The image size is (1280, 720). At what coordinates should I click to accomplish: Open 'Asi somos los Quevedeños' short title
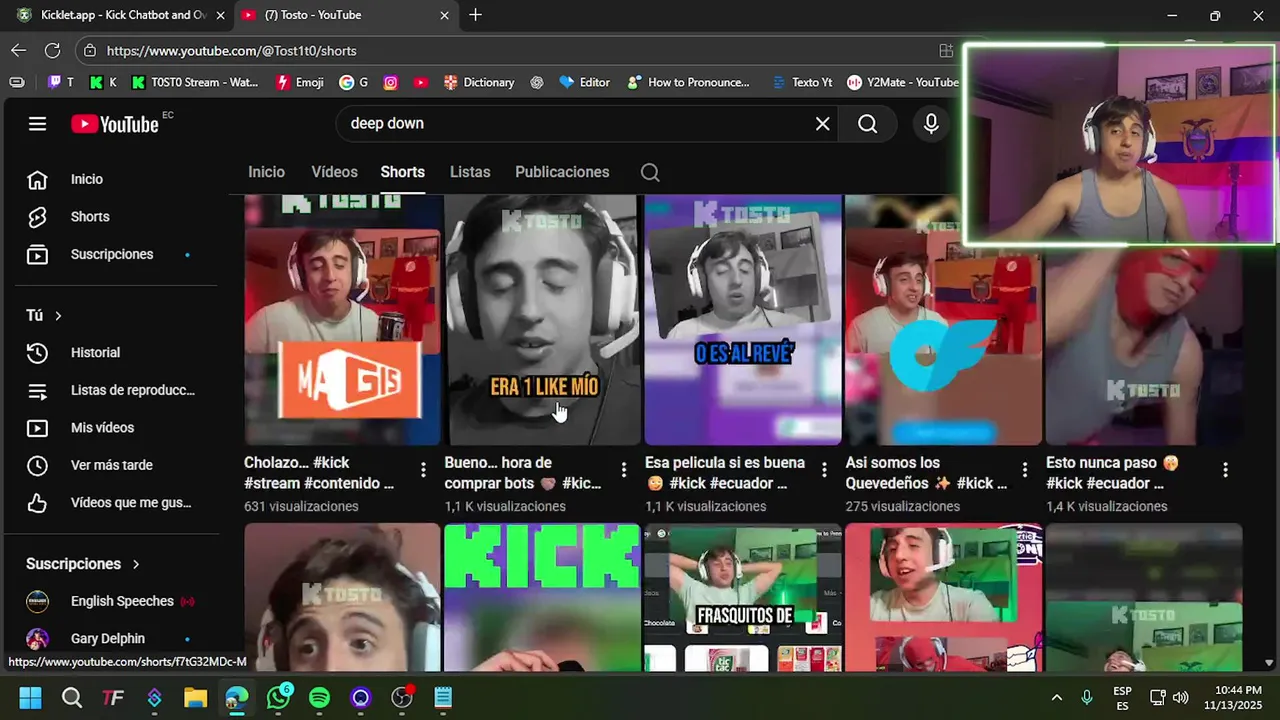(x=926, y=473)
